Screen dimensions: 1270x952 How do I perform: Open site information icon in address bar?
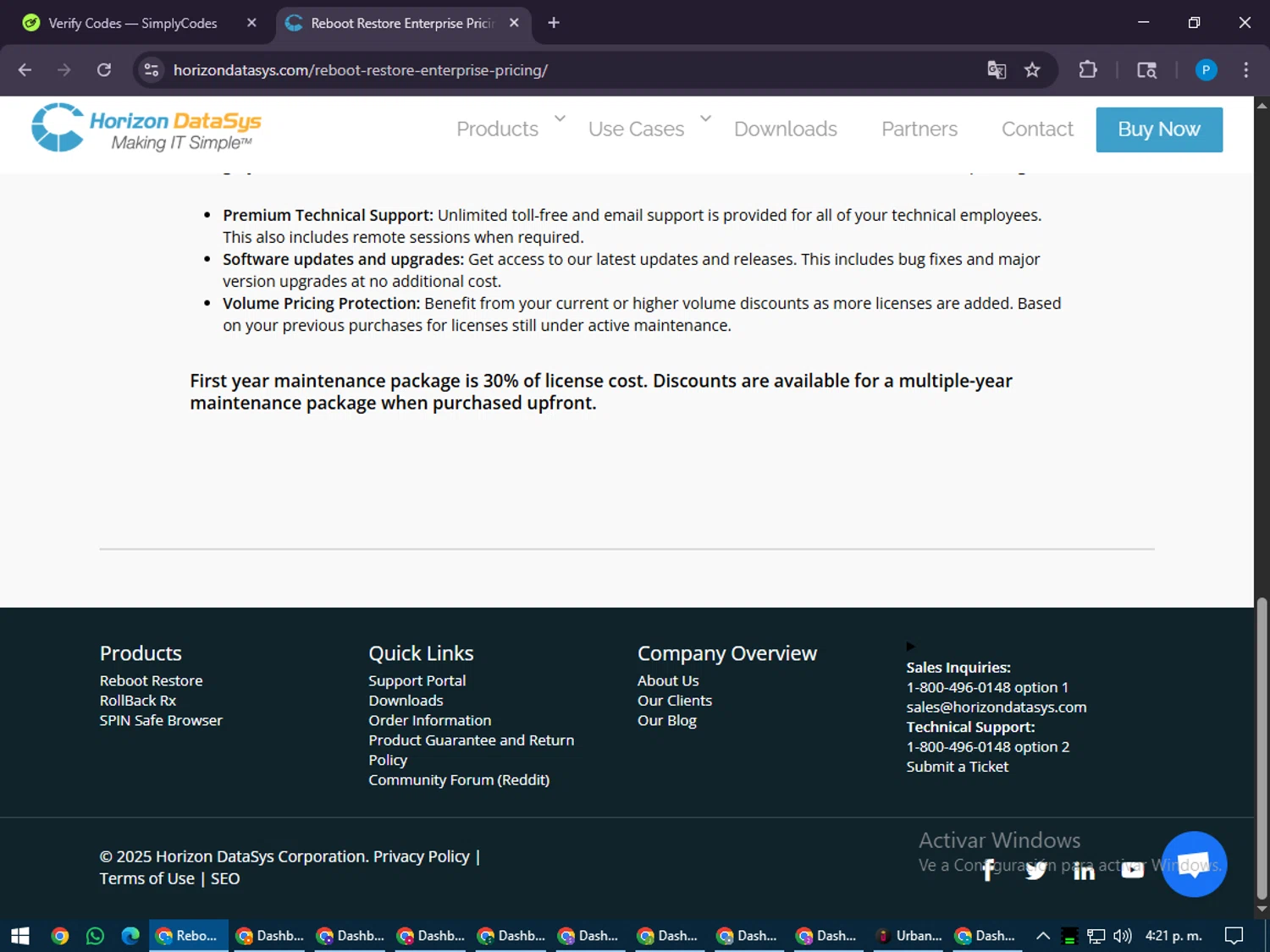pyautogui.click(x=152, y=70)
